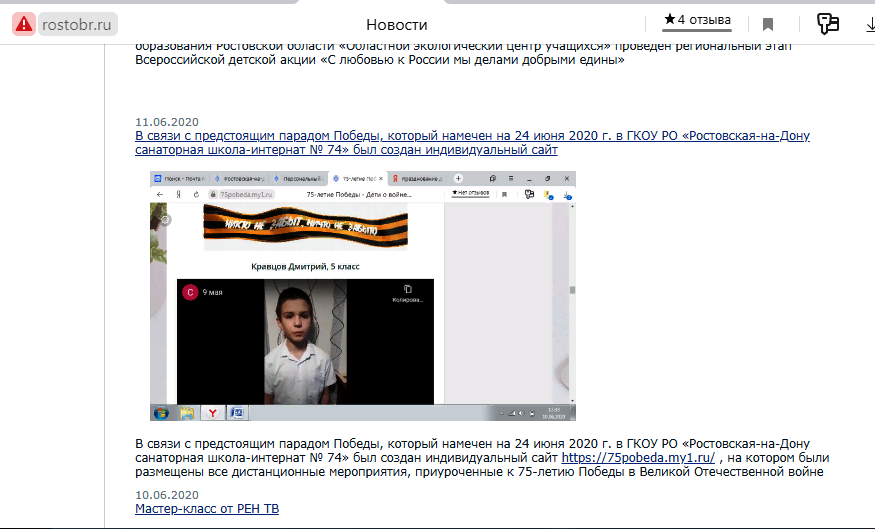Click the folder taskbar icon in embedded screenshot
This screenshot has width=875, height=529.
[x=186, y=411]
